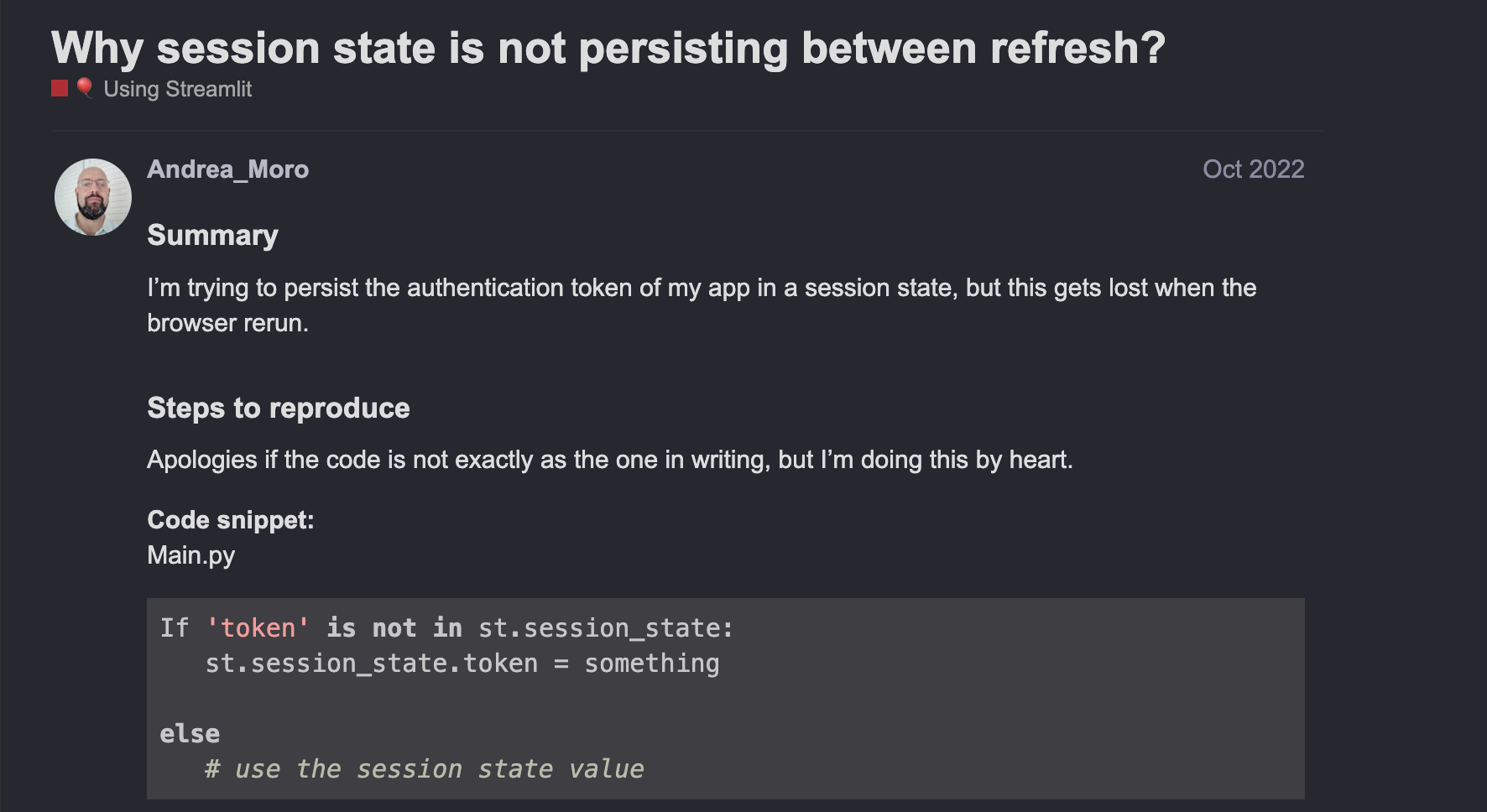Click the blank line inside the code block
Image resolution: width=1487 pixels, height=812 pixels.
tap(725, 699)
